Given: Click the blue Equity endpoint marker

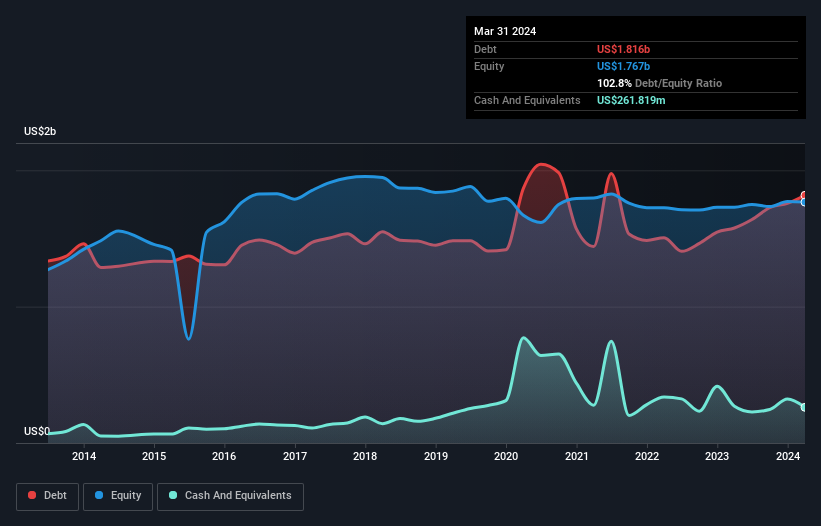Looking at the screenshot, I should click(x=804, y=202).
